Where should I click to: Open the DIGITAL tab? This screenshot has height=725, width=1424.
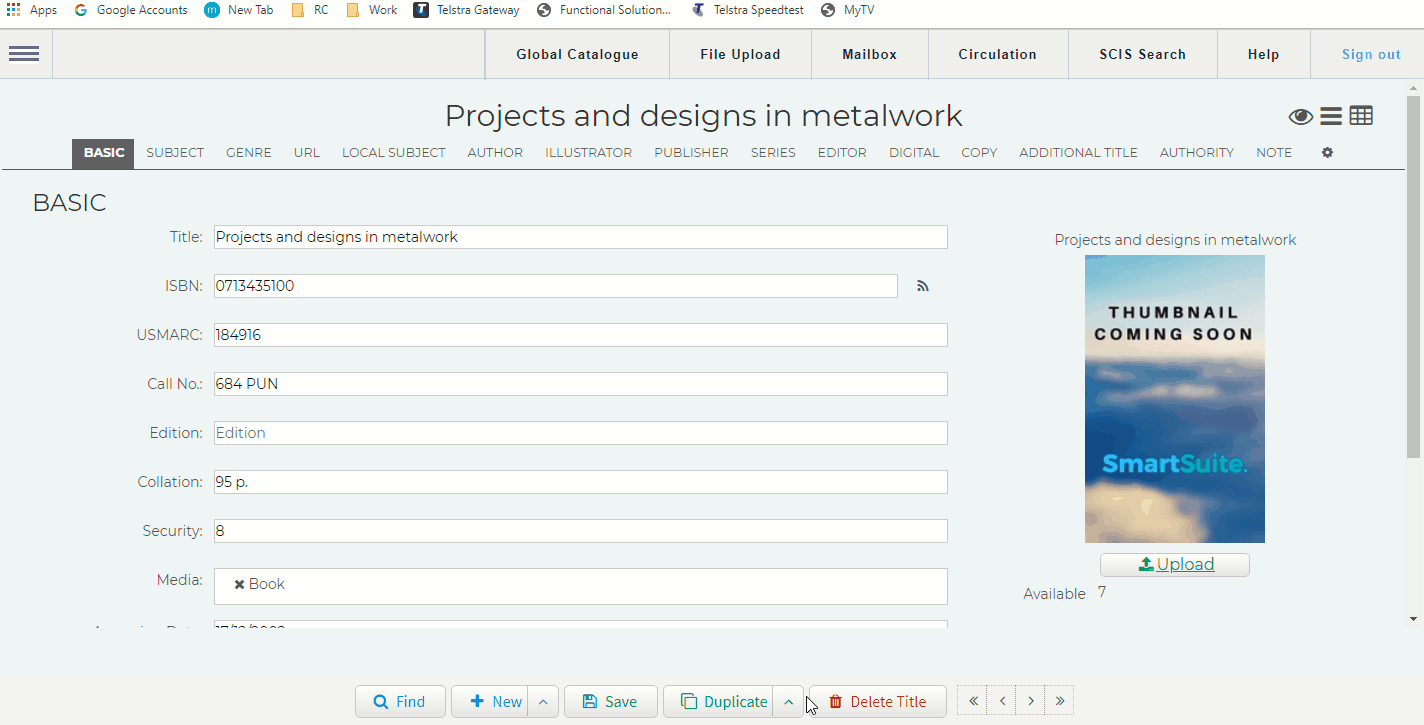click(x=914, y=153)
